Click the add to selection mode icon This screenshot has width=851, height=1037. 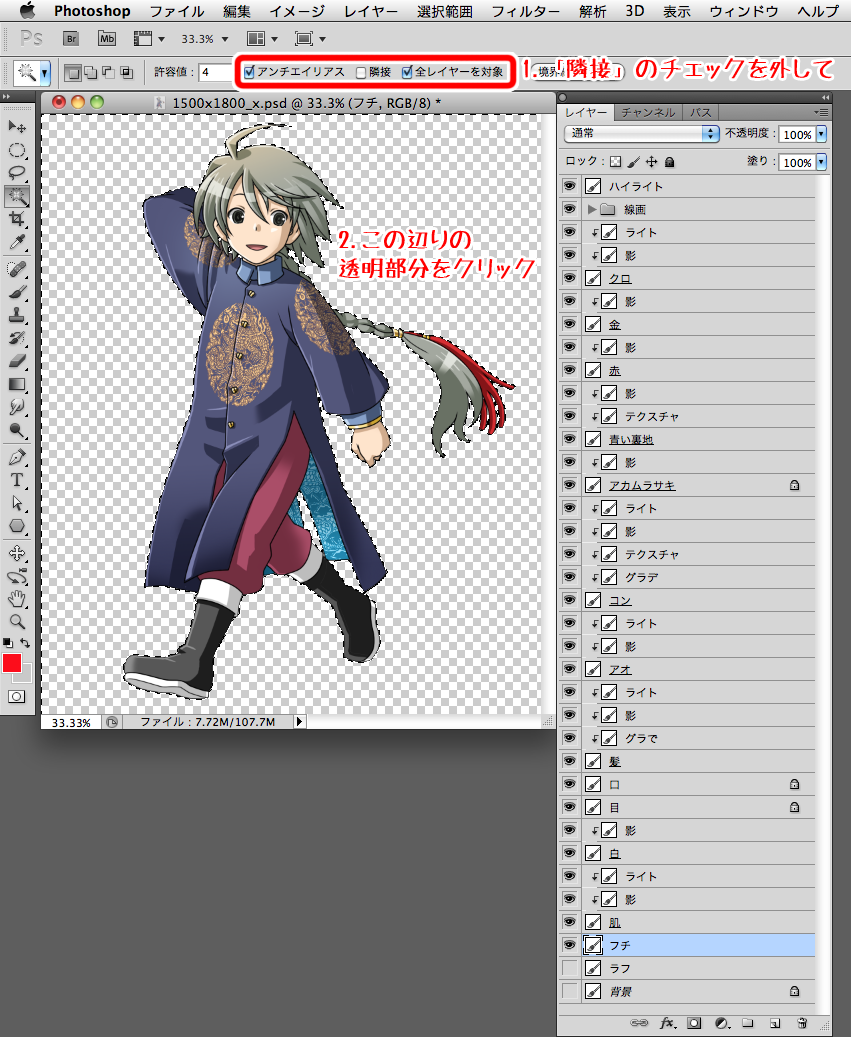[x=91, y=72]
